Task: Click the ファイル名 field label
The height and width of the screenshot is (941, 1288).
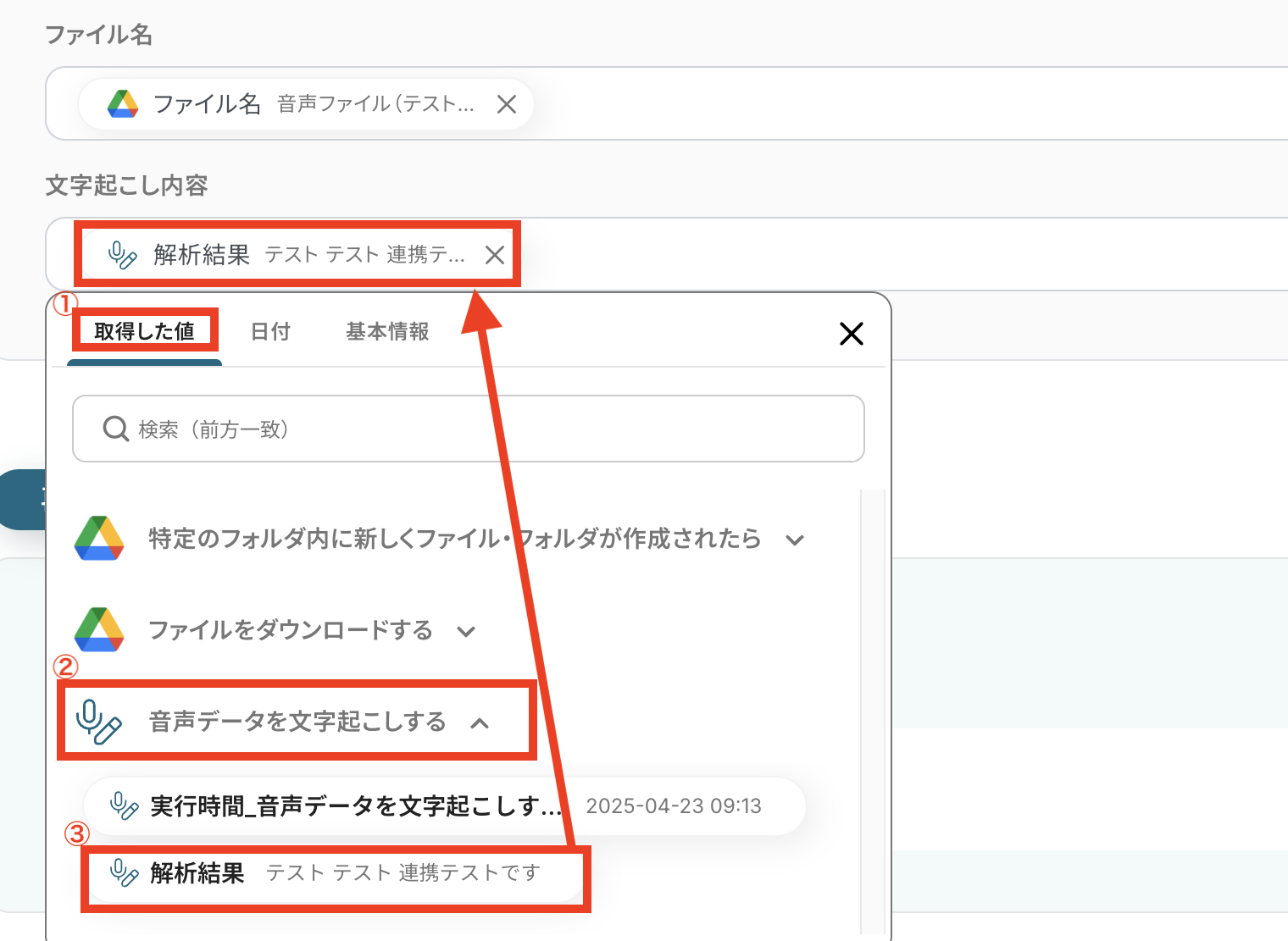Action: pos(98,34)
